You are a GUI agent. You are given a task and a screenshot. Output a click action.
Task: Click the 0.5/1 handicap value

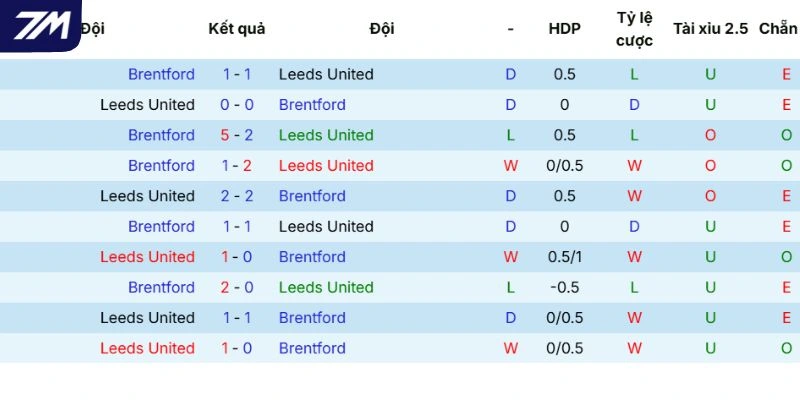[x=564, y=257]
